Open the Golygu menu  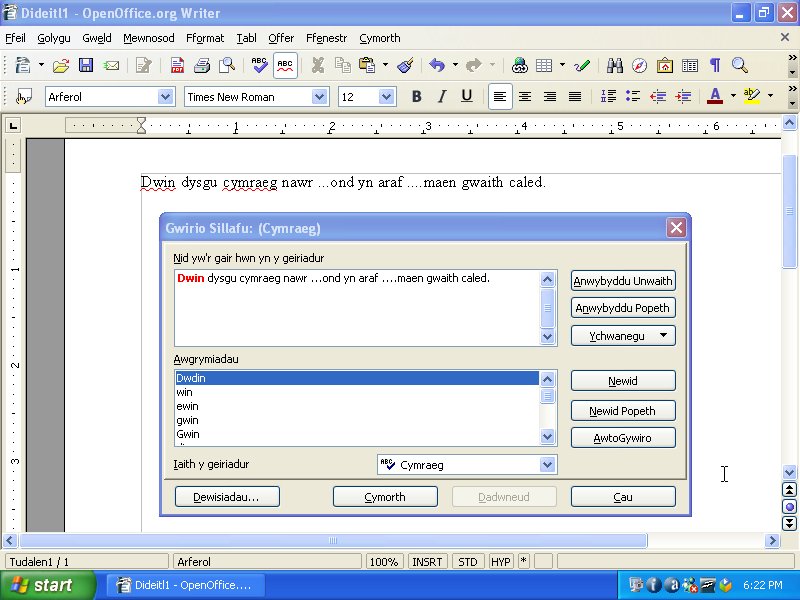pos(54,38)
